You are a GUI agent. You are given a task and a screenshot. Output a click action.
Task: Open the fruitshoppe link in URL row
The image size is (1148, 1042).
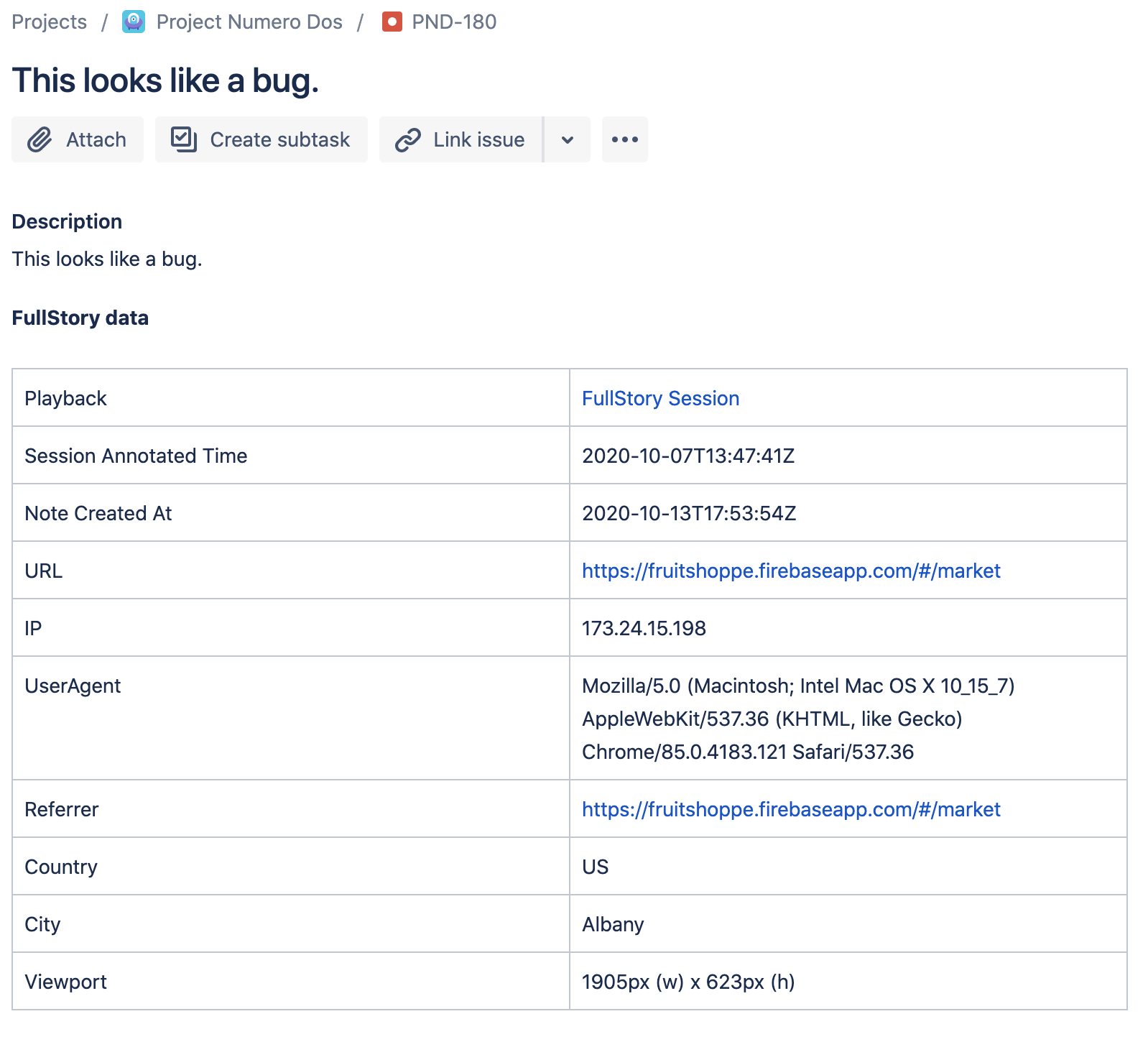(x=790, y=571)
